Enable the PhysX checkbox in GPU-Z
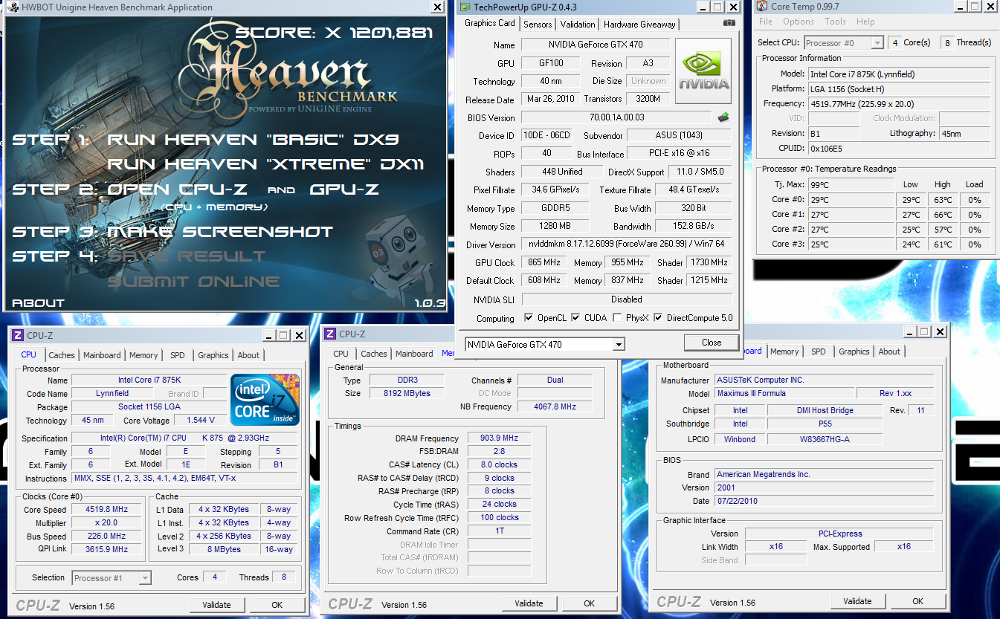 pos(617,317)
